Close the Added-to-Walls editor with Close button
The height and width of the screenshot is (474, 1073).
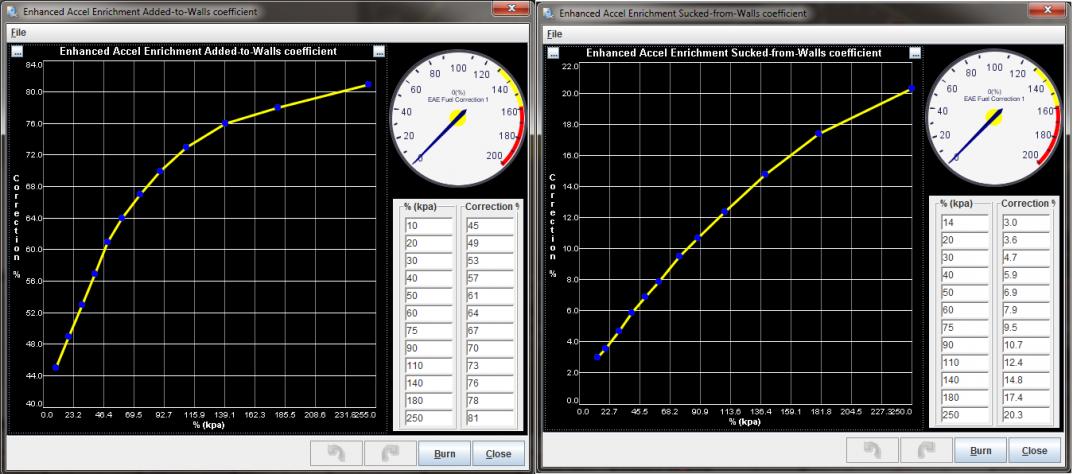click(497, 453)
